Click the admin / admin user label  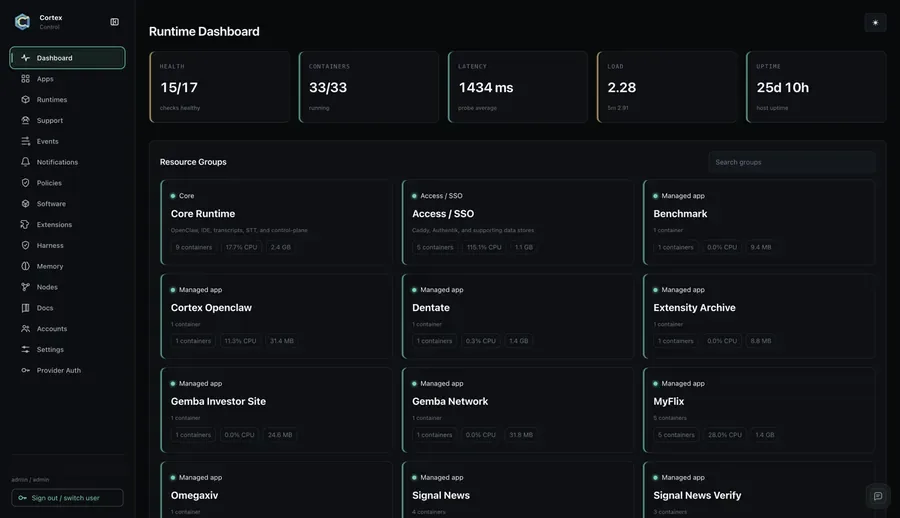30,480
